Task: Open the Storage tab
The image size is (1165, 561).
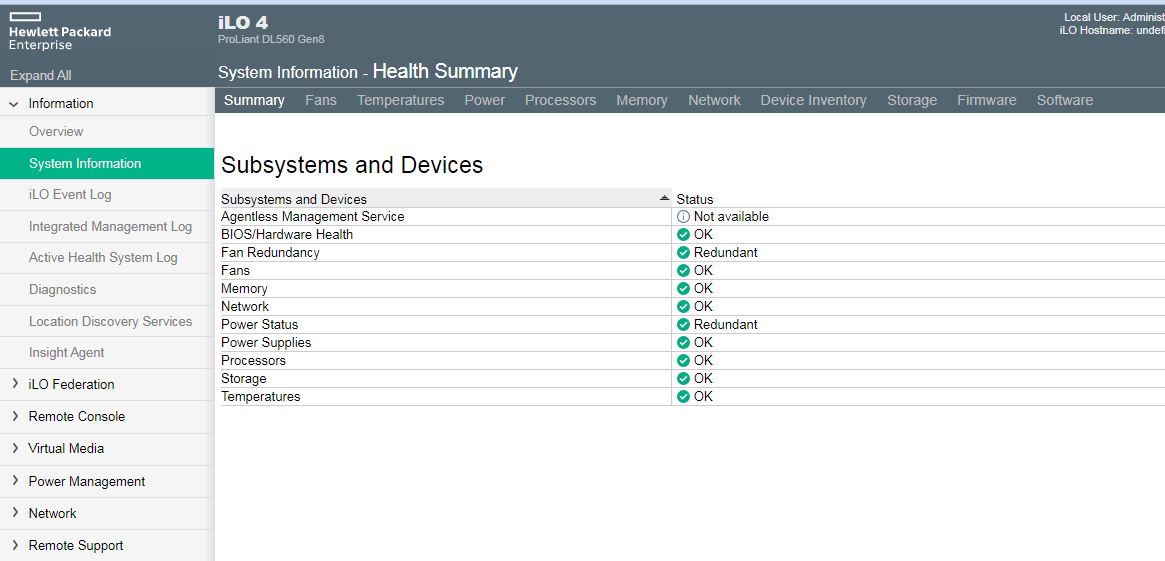Action: tap(912, 100)
